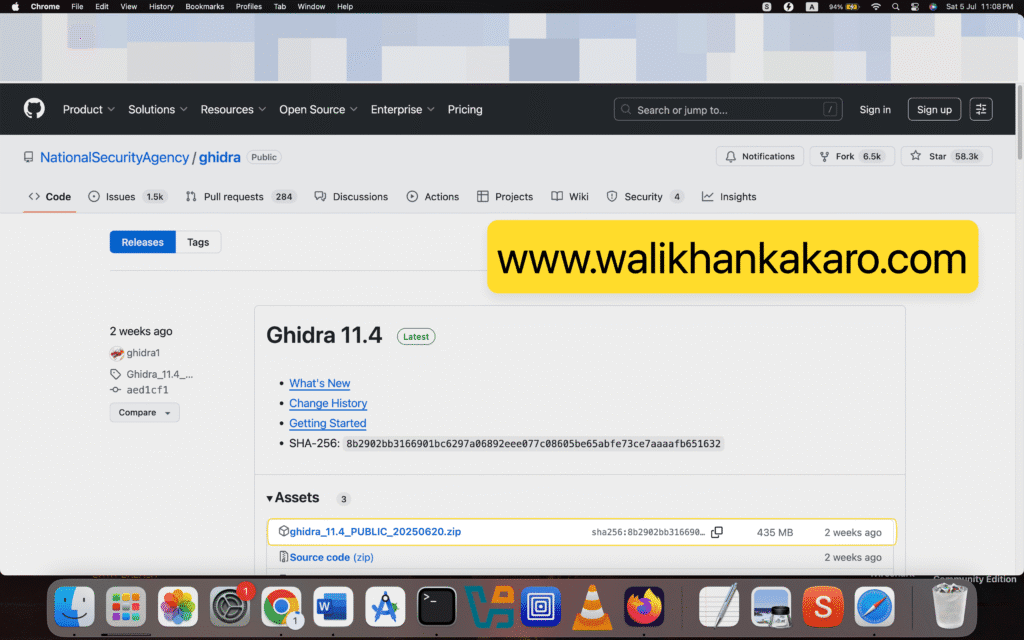Open Control Center in menu bar
Viewport: 1024px width, 640px height.
pos(915,7)
